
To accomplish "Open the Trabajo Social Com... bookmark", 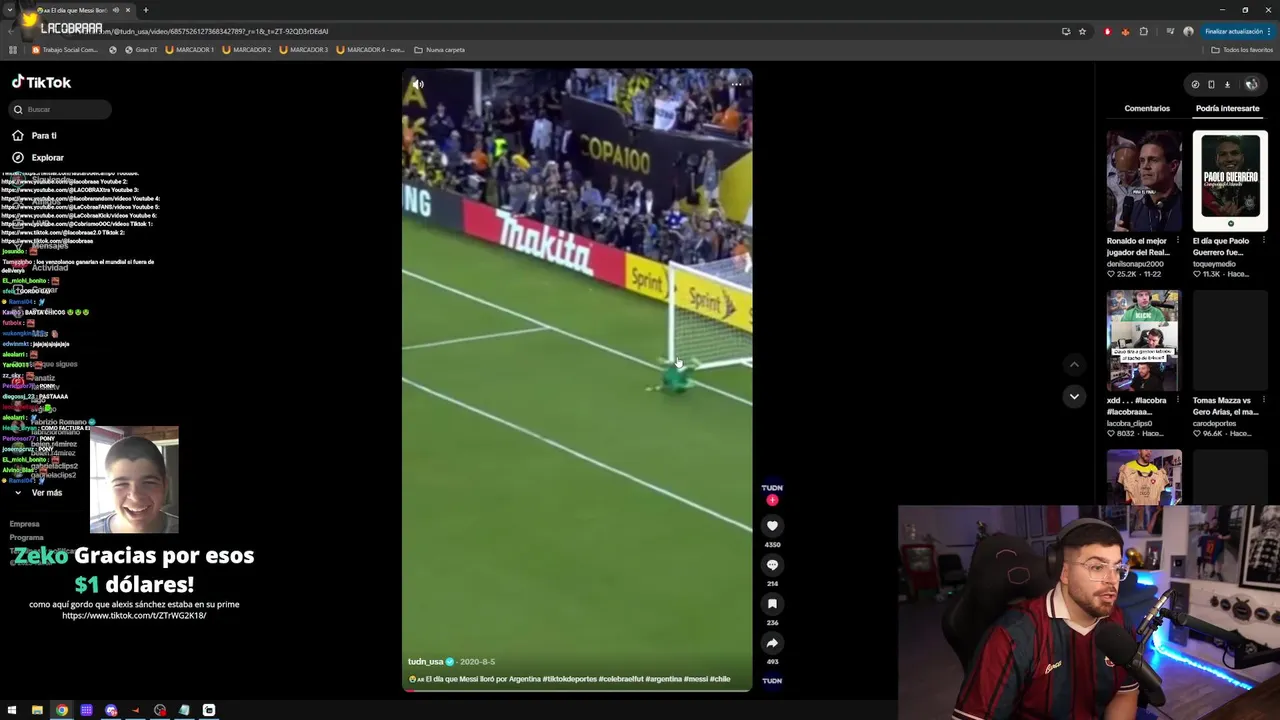I will [64, 50].
